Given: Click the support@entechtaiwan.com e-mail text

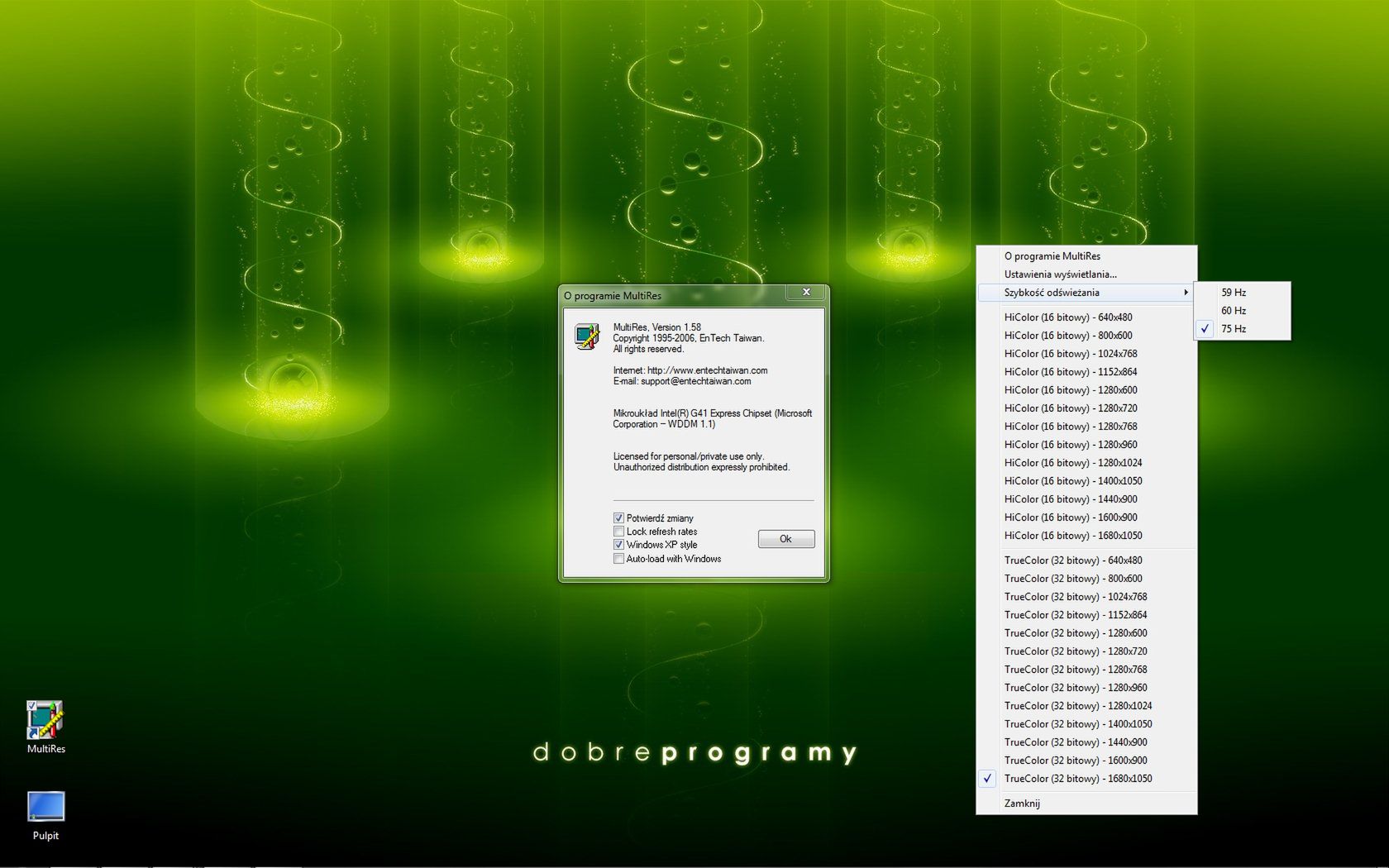Looking at the screenshot, I should coord(695,381).
